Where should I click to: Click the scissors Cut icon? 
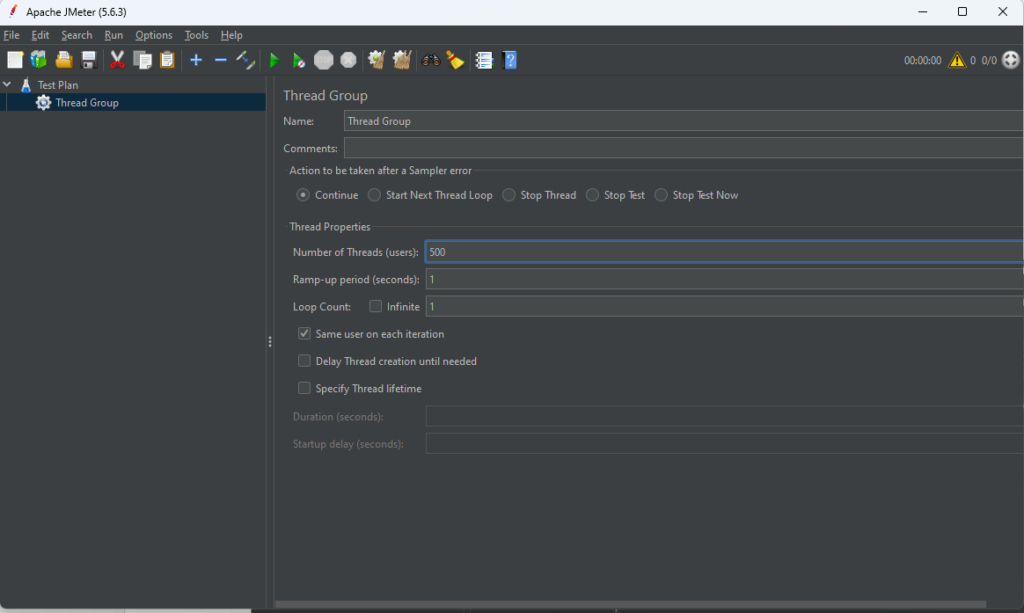tap(117, 60)
